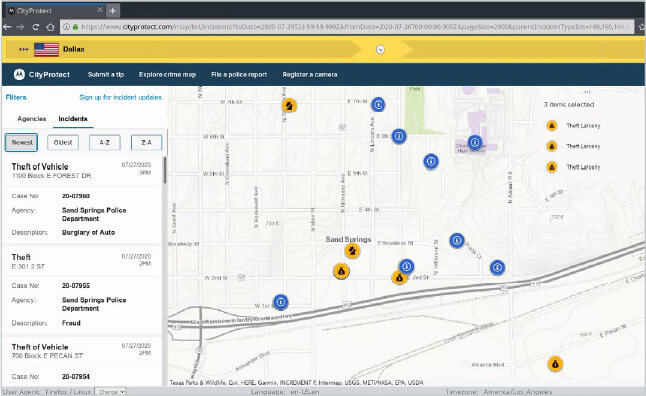This screenshot has height=396, width=646.
Task: Click the browser forward arrow
Action: coord(21,27)
